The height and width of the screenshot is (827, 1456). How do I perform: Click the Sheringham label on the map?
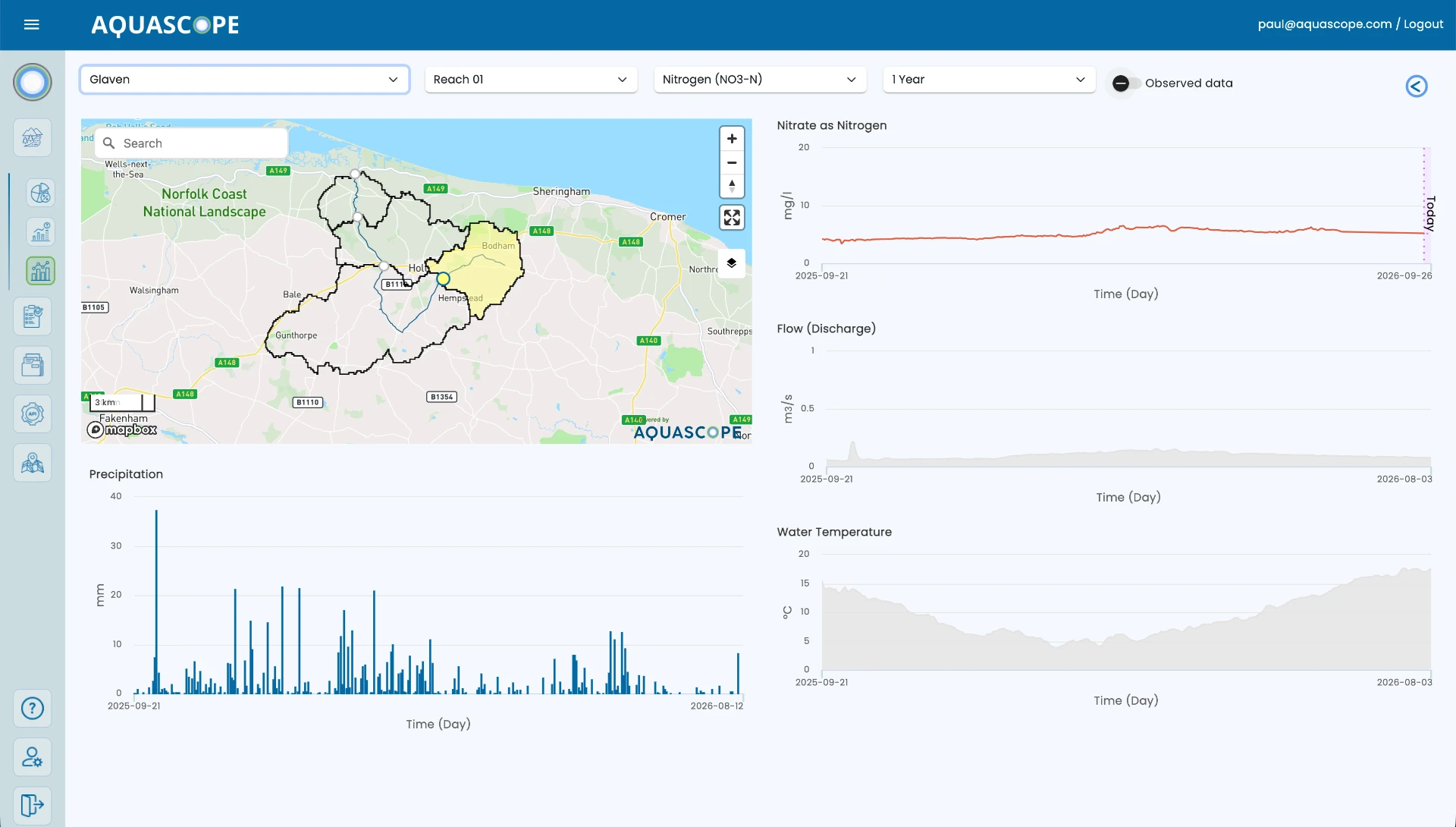pos(561,192)
